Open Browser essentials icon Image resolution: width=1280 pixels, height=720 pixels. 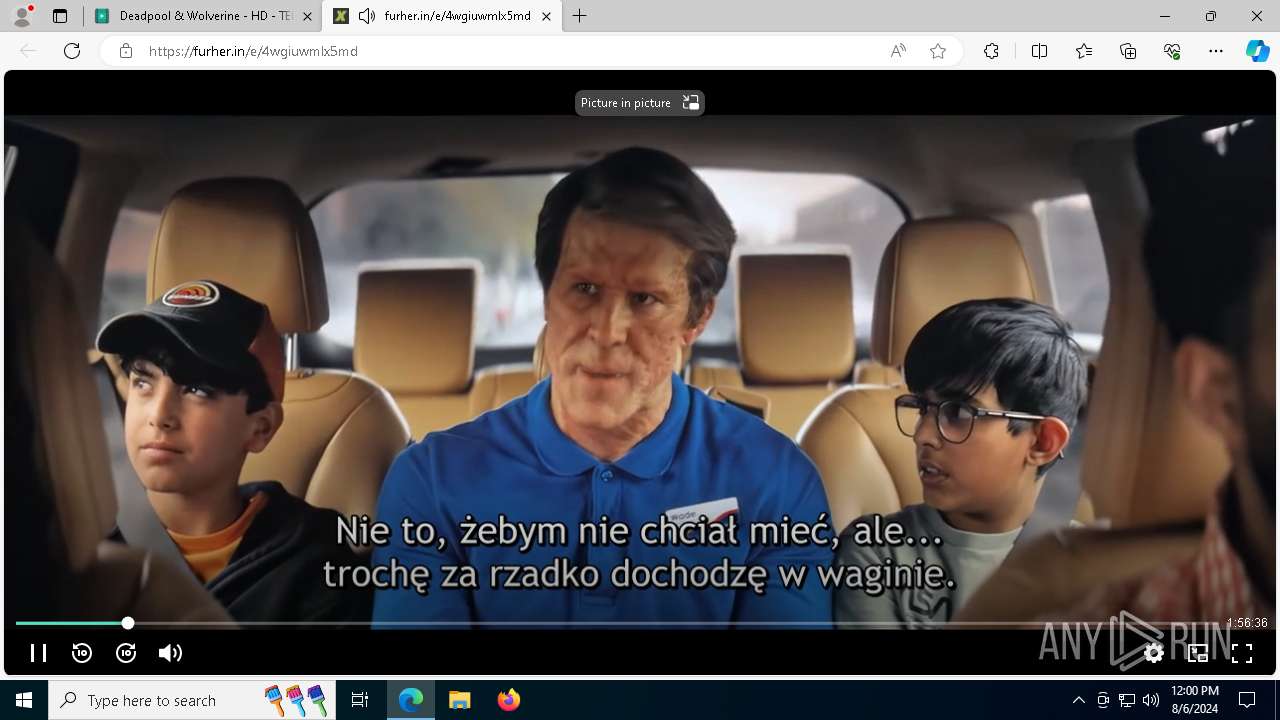tap(1172, 51)
